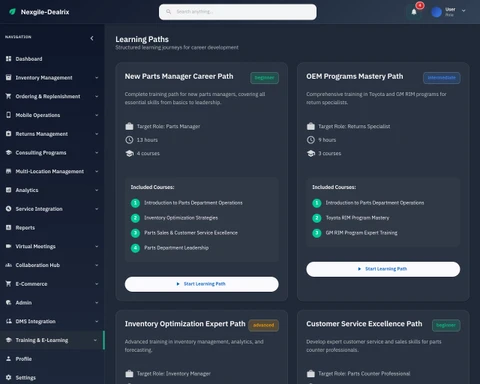This screenshot has height=384, width=480.
Task: Focus the Search anything input field
Action: tap(238, 12)
